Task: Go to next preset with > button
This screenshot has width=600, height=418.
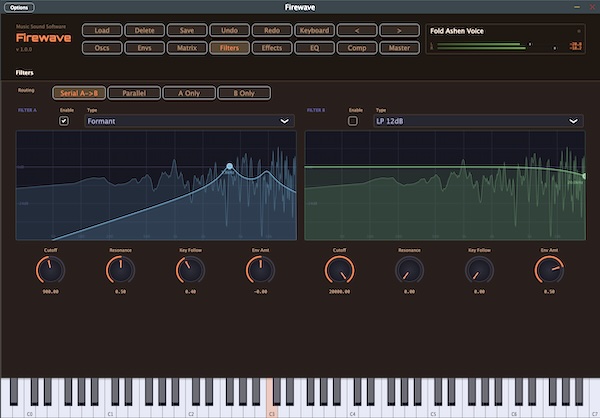Action: (399, 30)
